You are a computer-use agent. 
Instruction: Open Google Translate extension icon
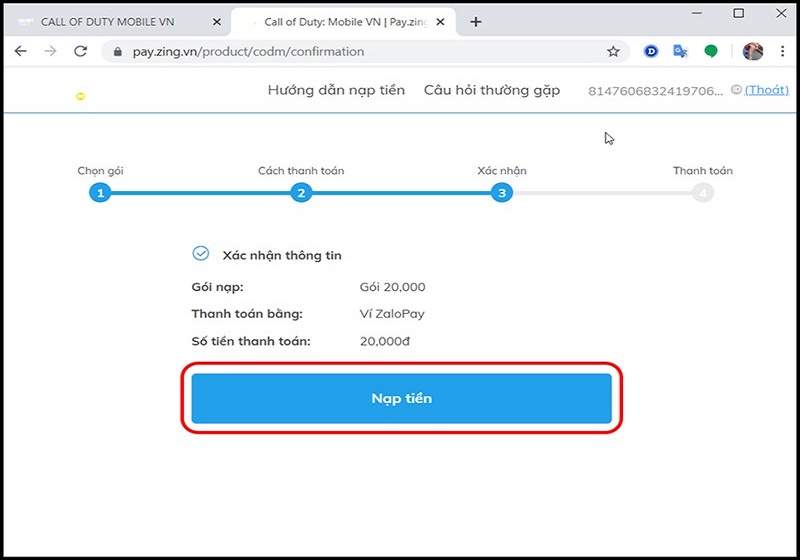680,51
